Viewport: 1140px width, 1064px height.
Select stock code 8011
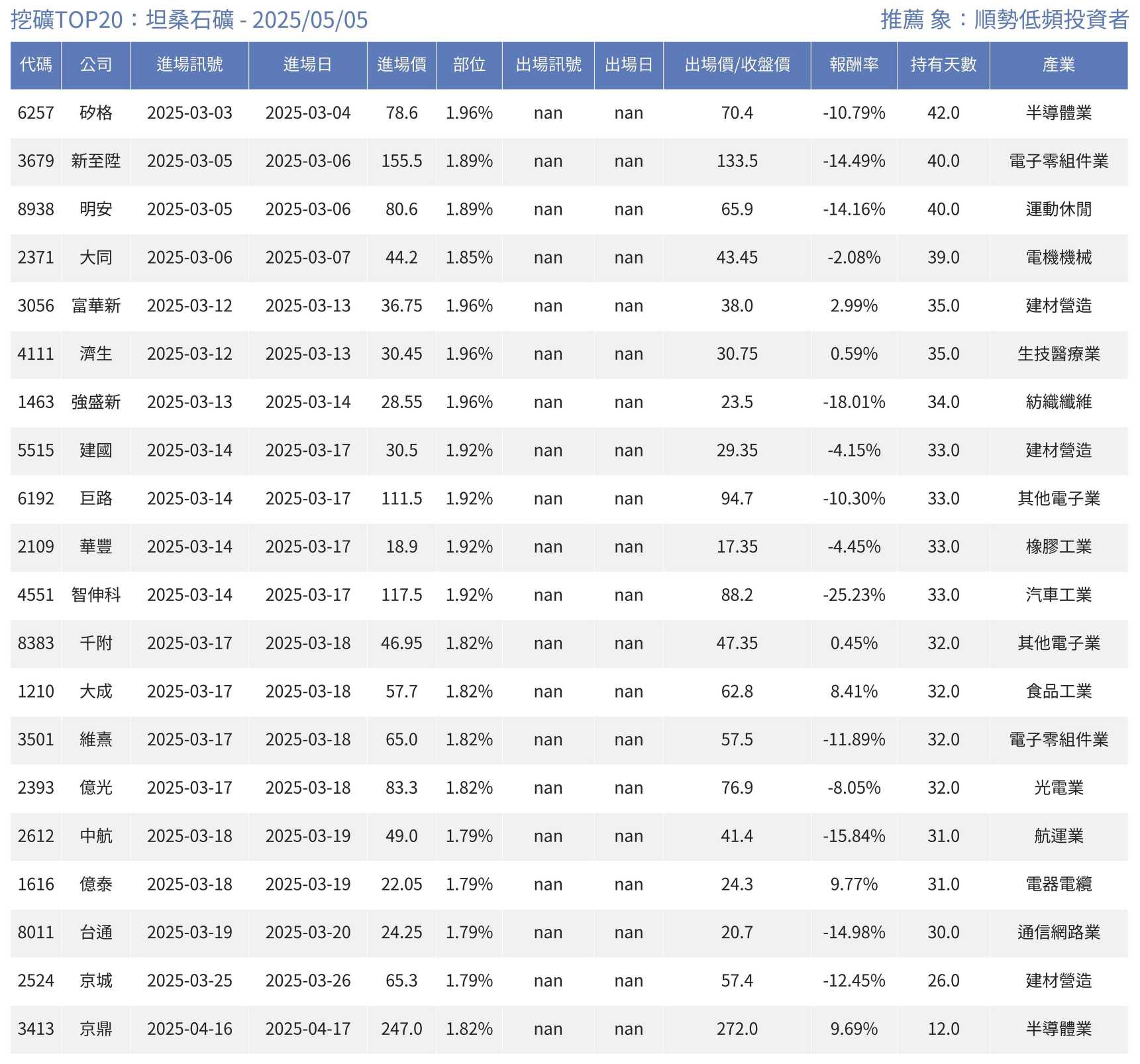tap(36, 933)
